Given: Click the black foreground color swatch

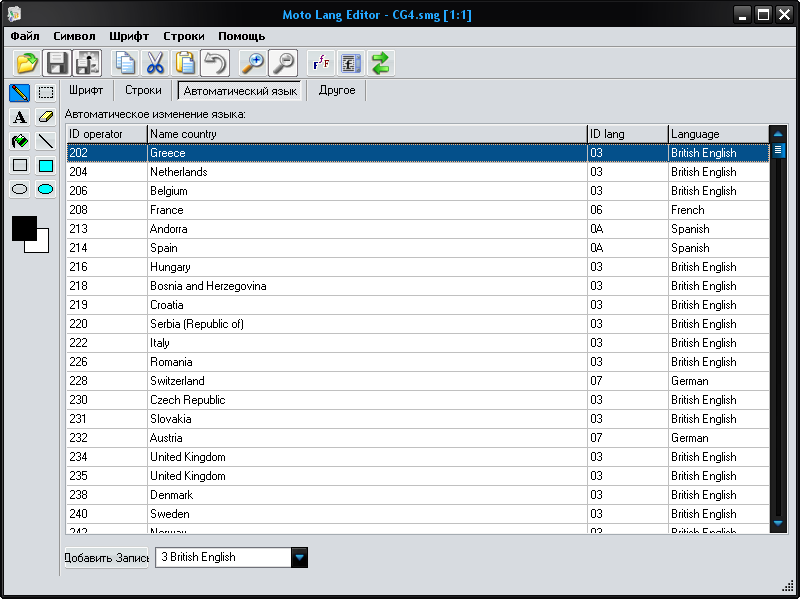Looking at the screenshot, I should click(x=24, y=228).
